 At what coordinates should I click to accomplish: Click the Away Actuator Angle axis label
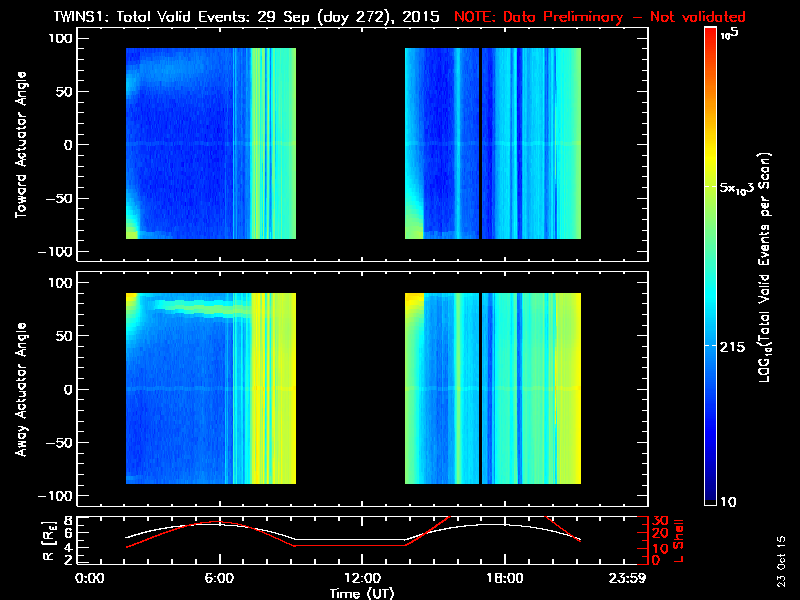(x=18, y=389)
